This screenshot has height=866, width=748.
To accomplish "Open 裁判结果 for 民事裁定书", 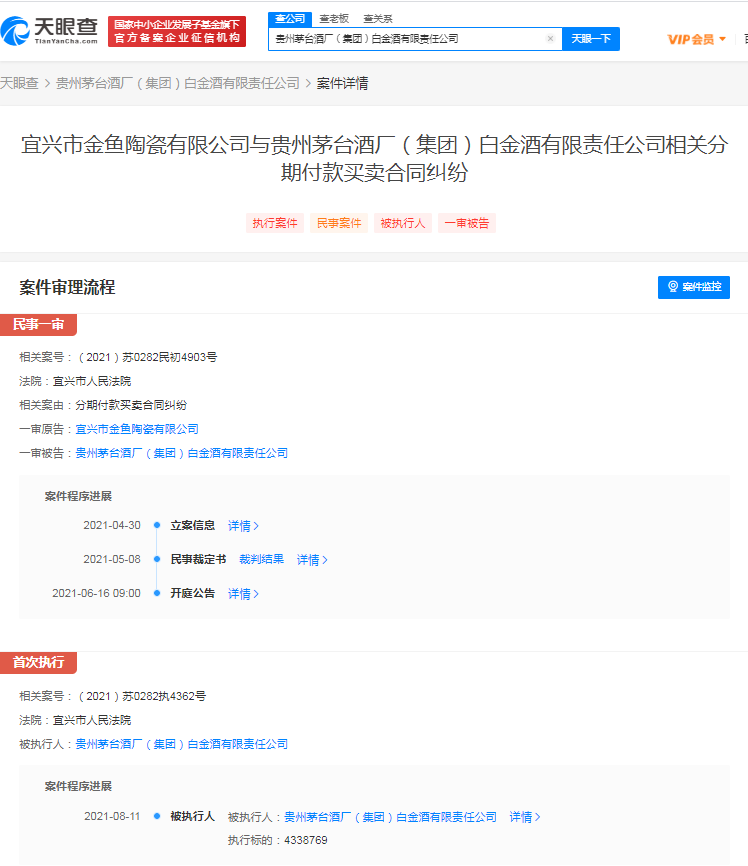I will 261,559.
